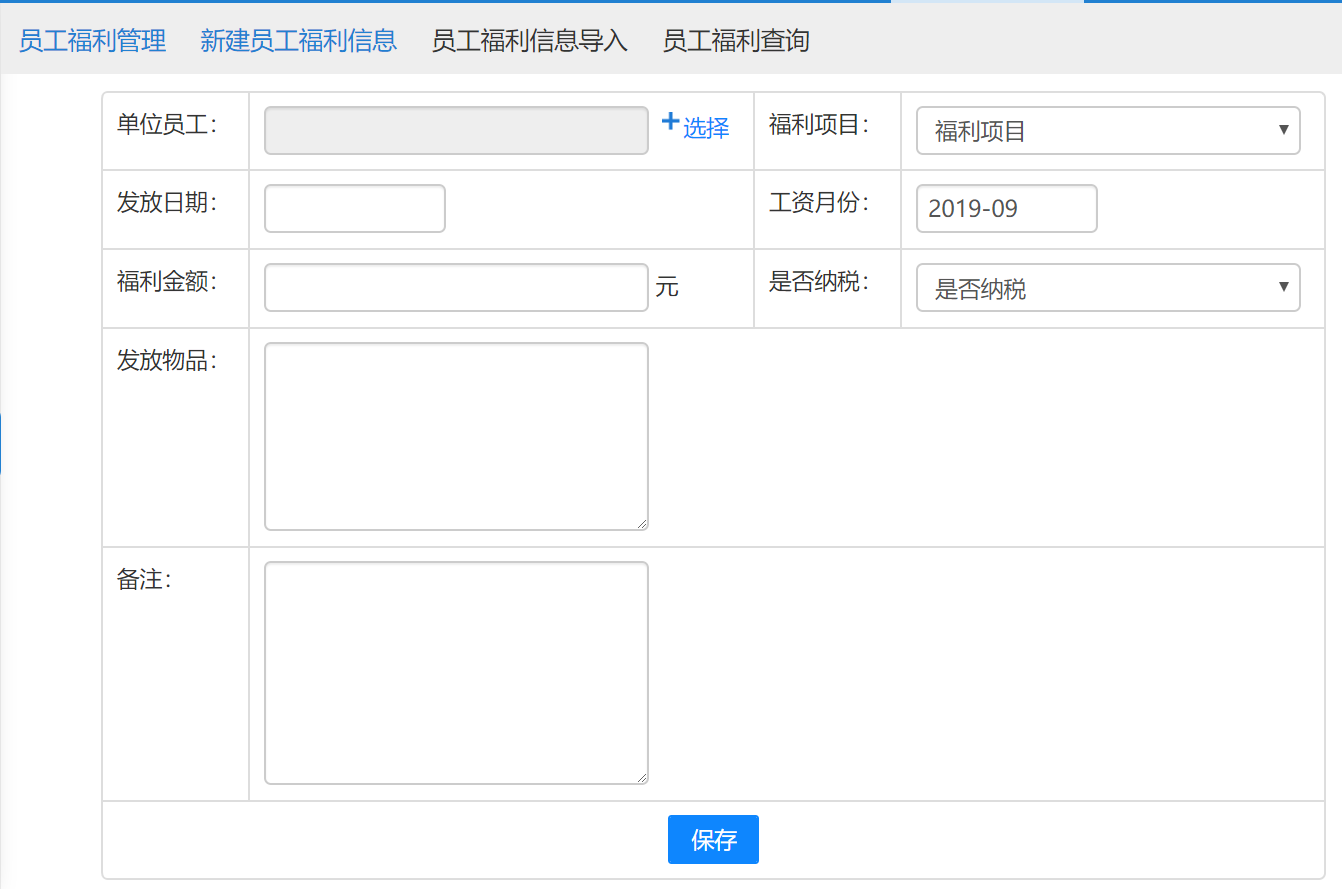Image resolution: width=1342 pixels, height=889 pixels.
Task: Switch to the 员工福利管理 tab
Action: coord(92,41)
